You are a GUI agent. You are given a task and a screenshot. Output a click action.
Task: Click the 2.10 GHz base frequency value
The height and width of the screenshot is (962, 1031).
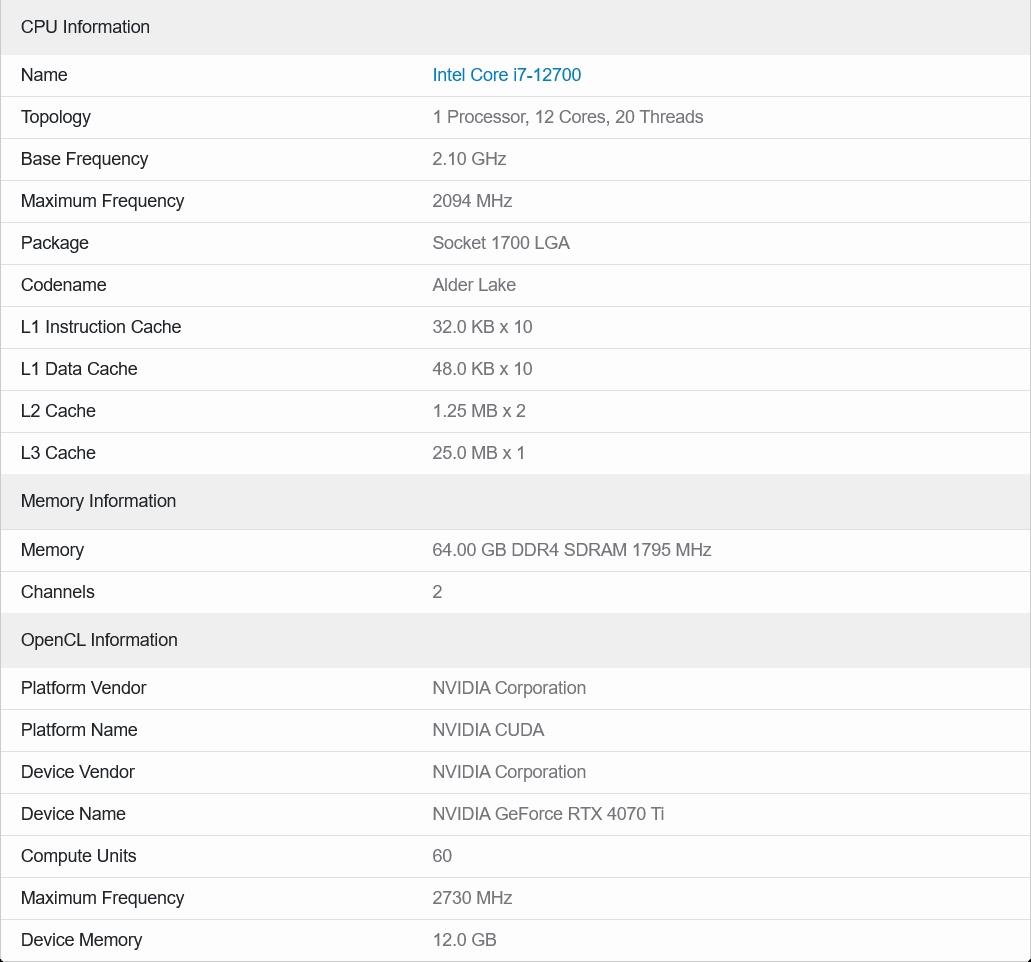pos(469,159)
